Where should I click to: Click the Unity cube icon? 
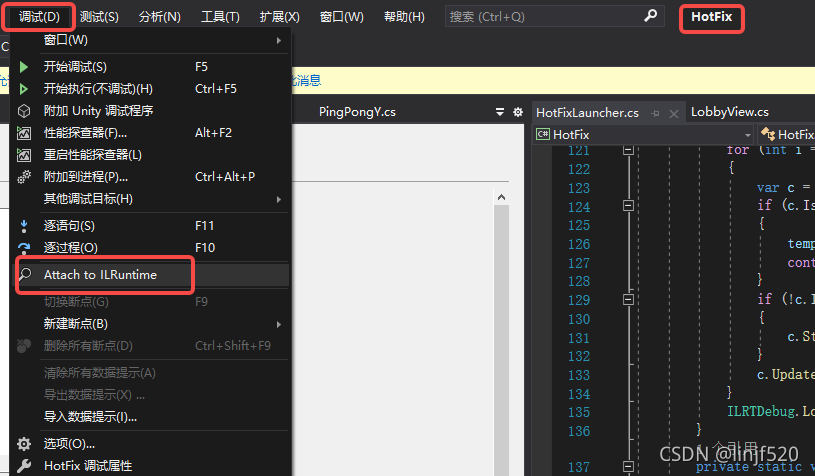(x=24, y=111)
